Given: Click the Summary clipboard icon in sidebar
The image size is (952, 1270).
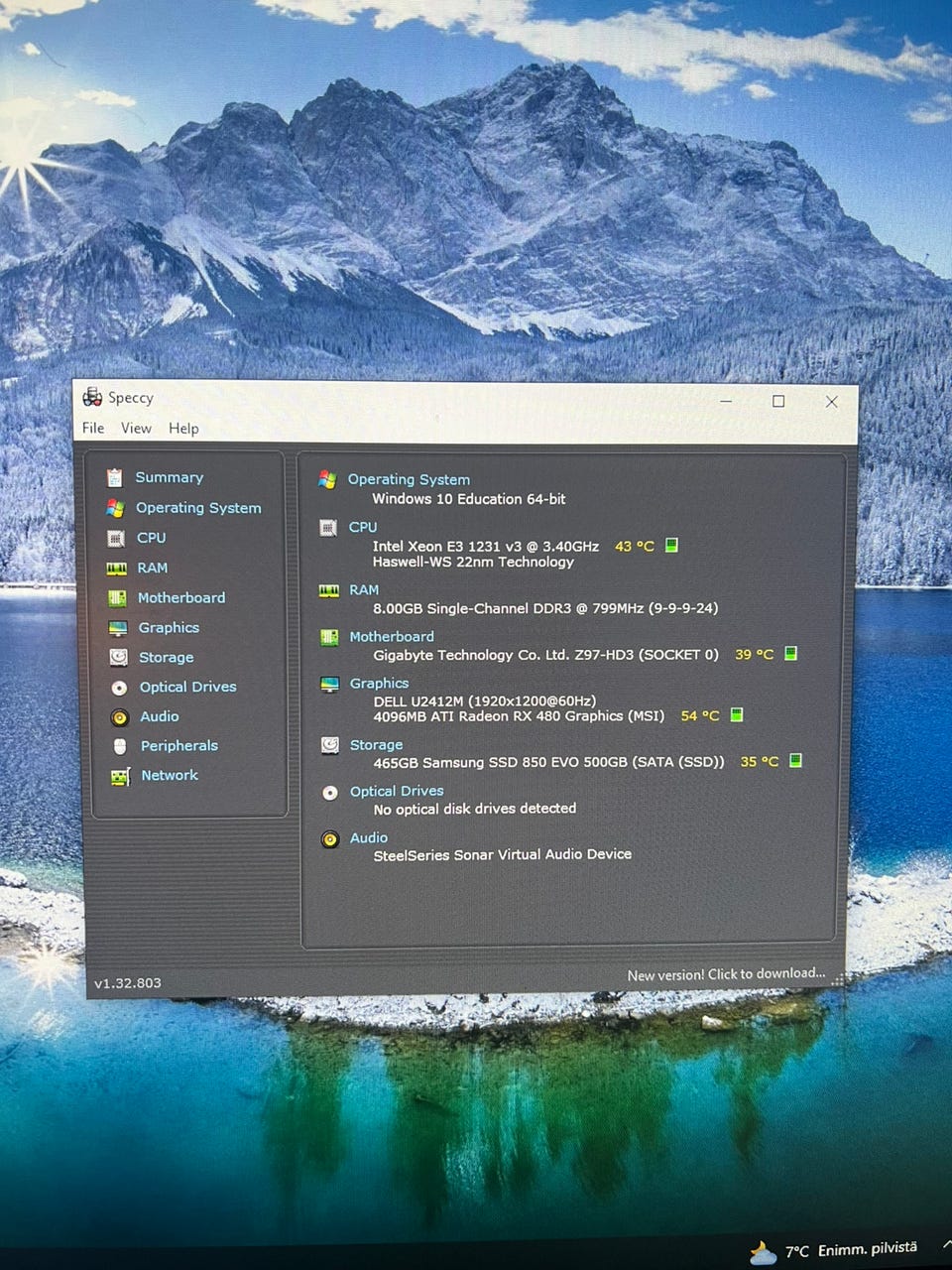Looking at the screenshot, I should click(x=115, y=477).
